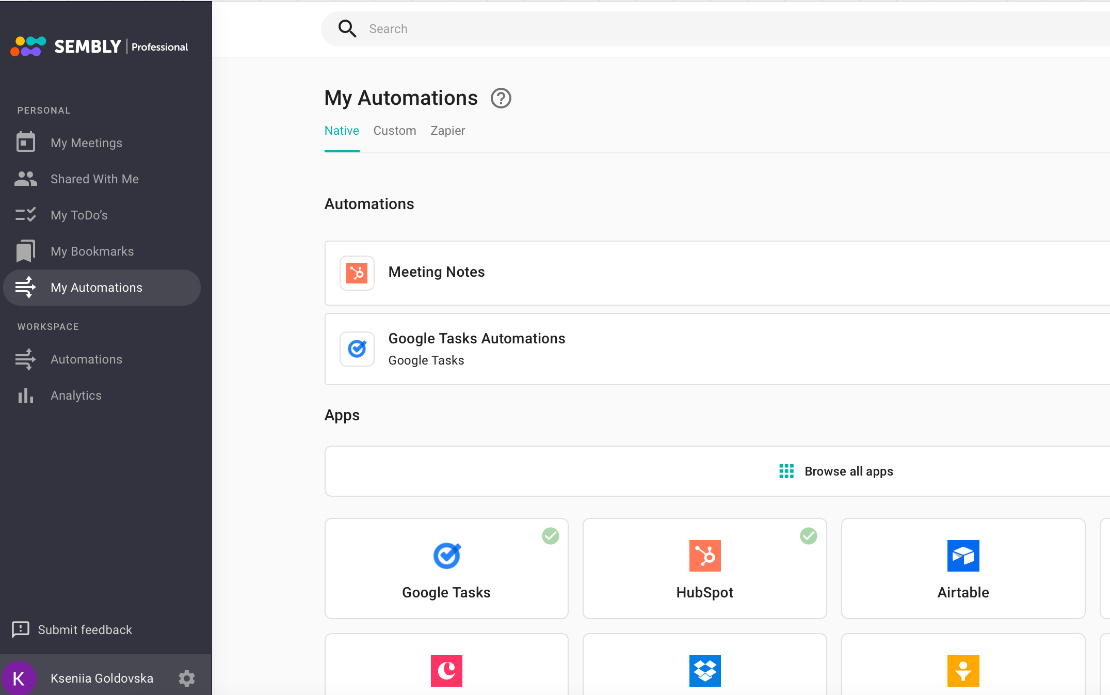Switch to the Custom tab
1110x695 pixels.
coord(394,131)
